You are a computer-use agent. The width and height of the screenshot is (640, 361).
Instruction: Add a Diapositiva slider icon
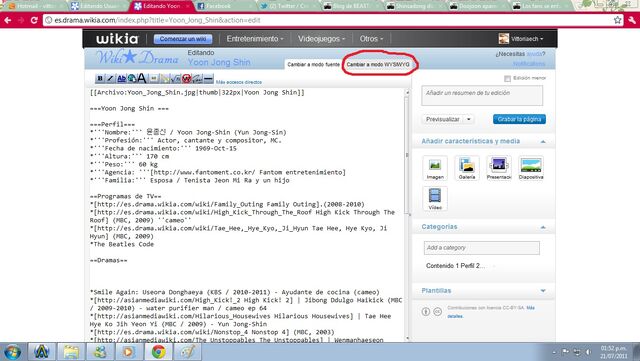[531, 167]
